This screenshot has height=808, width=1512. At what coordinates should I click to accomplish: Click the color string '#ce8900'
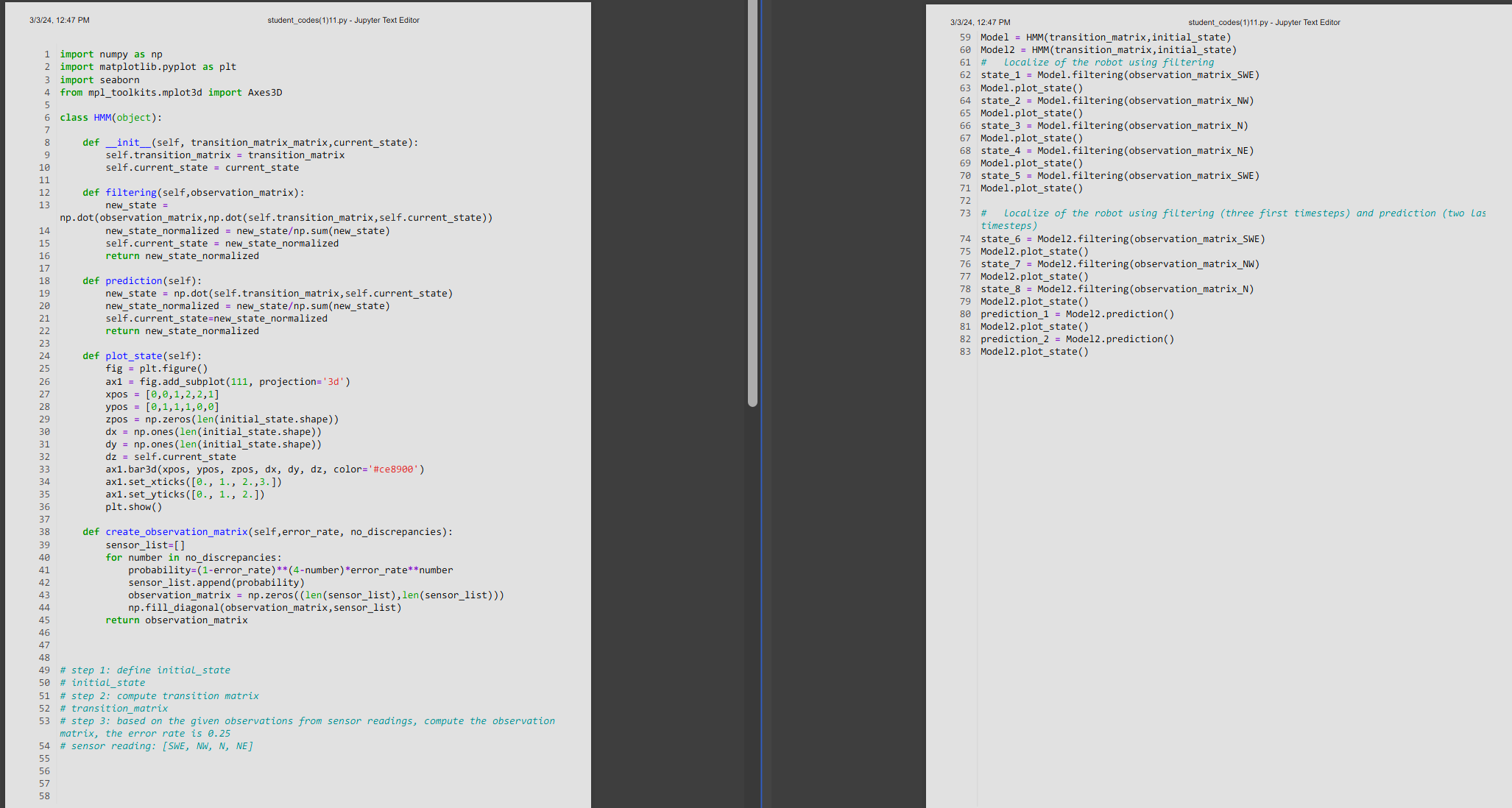(x=395, y=469)
